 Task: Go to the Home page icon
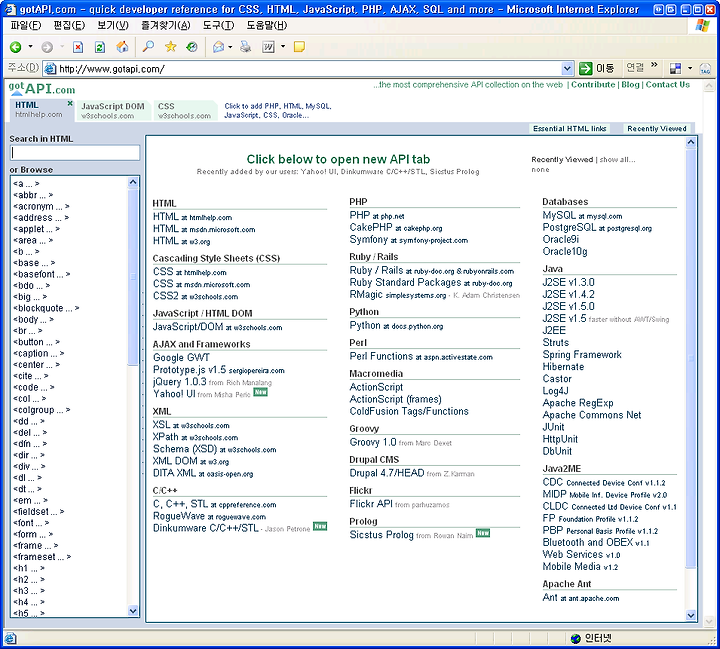tap(122, 47)
